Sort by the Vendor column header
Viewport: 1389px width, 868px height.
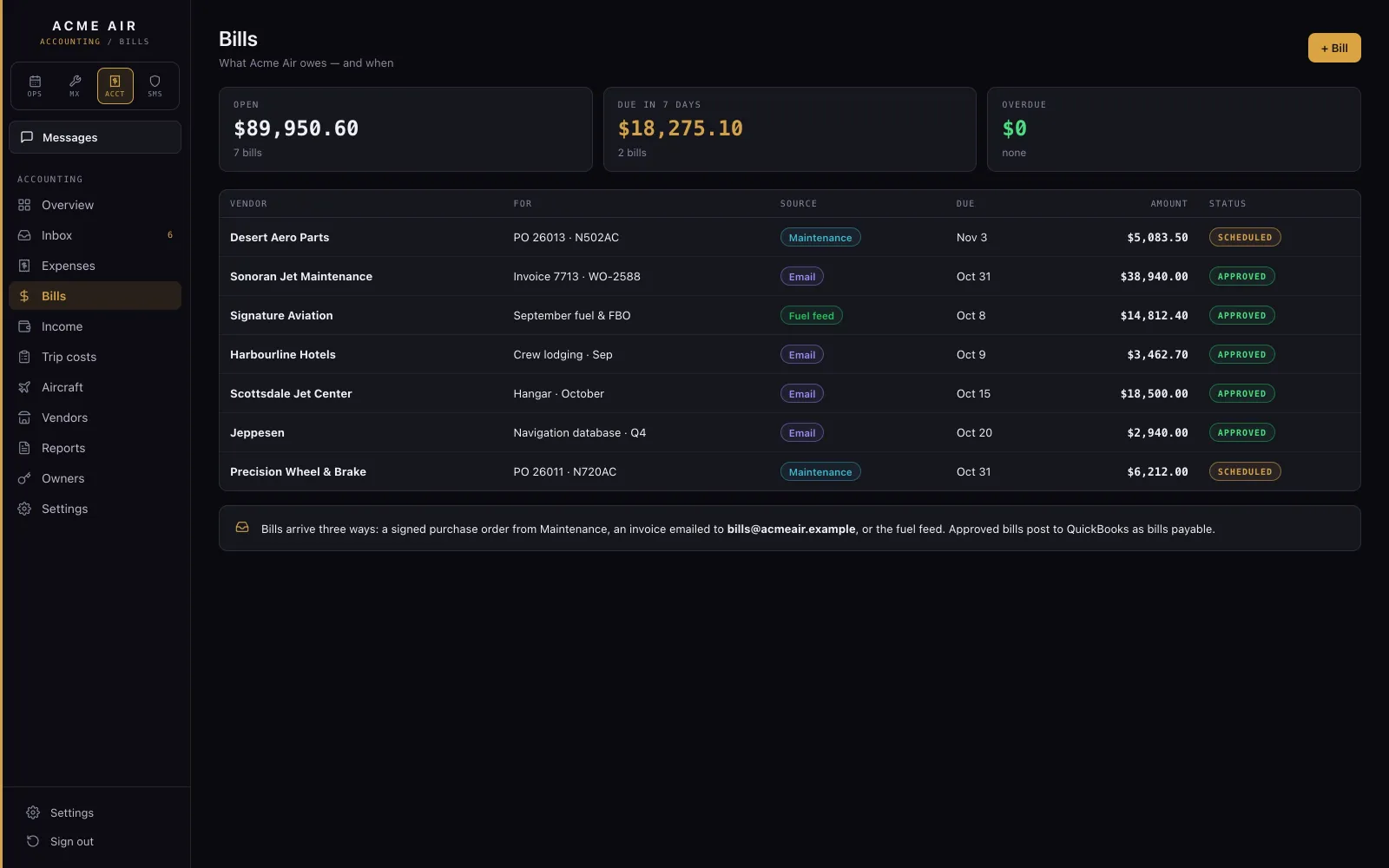[x=248, y=204]
